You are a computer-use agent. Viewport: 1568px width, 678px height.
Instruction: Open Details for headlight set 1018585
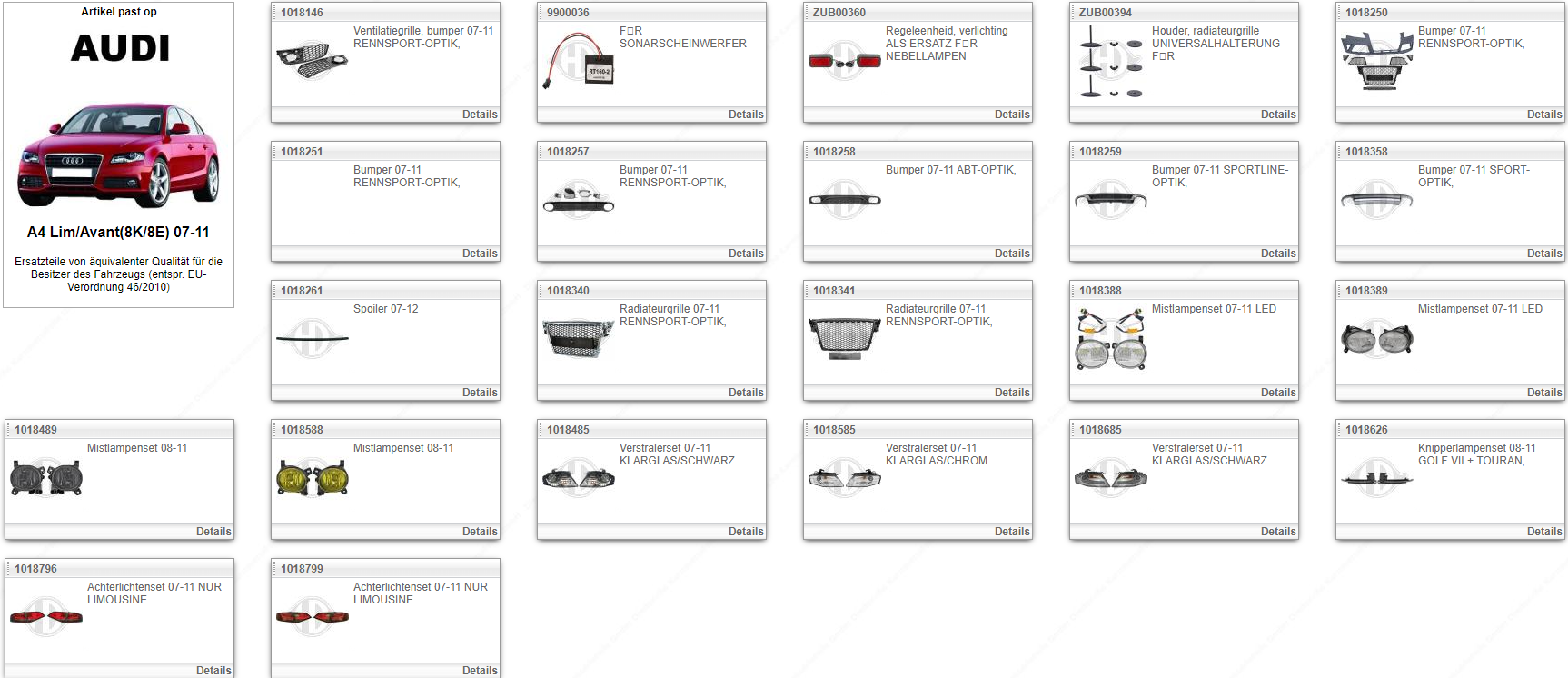(1011, 532)
